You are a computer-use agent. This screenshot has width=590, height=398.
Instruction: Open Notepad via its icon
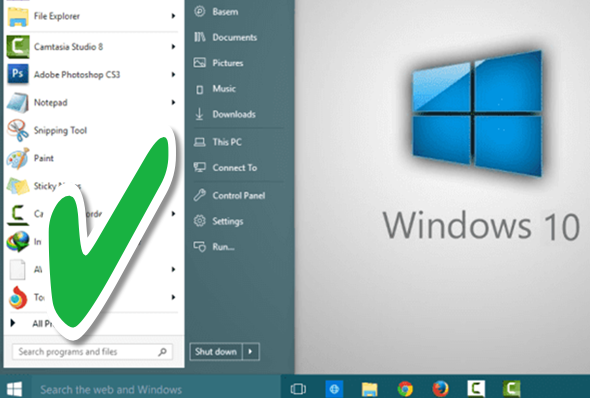(x=17, y=102)
